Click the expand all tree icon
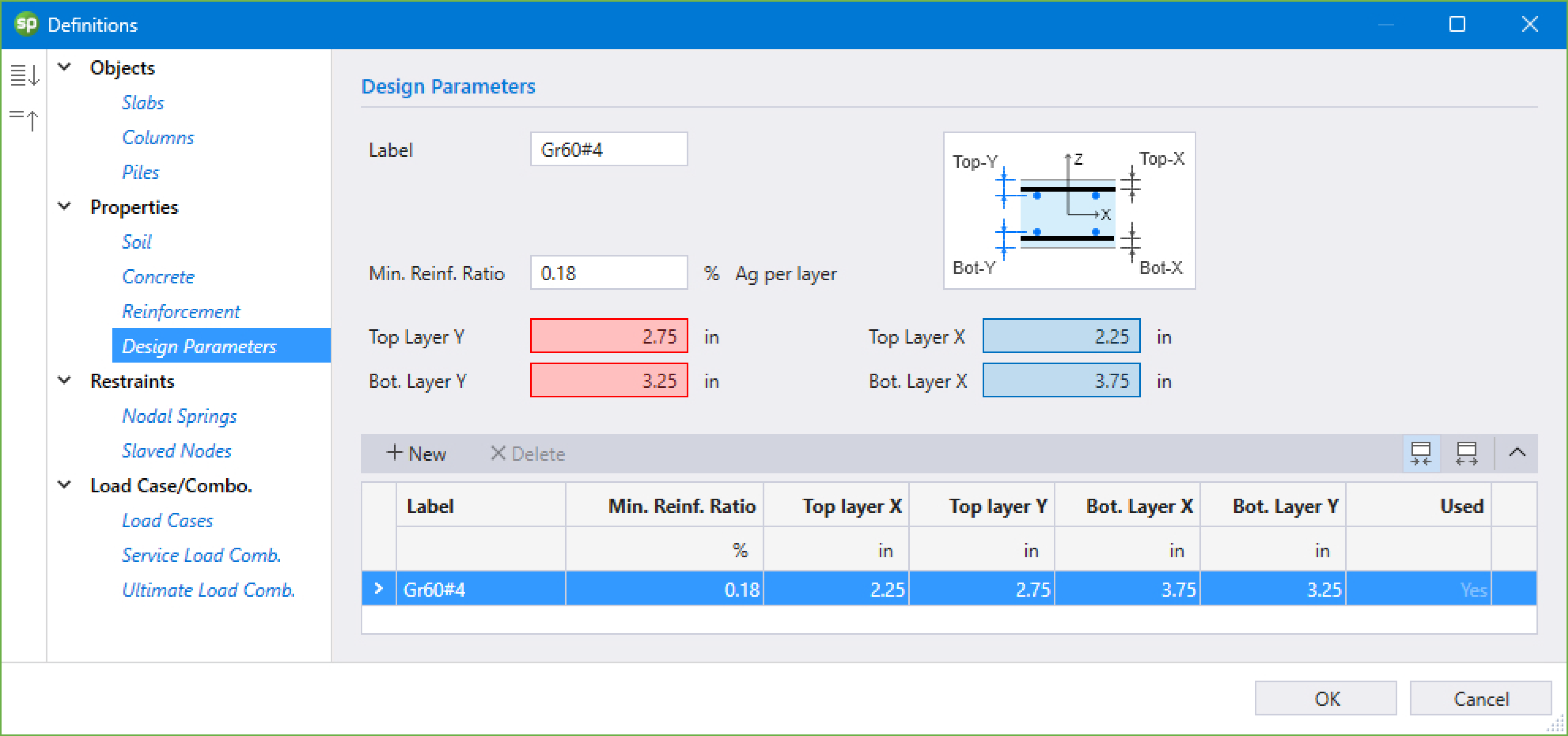 (x=24, y=76)
